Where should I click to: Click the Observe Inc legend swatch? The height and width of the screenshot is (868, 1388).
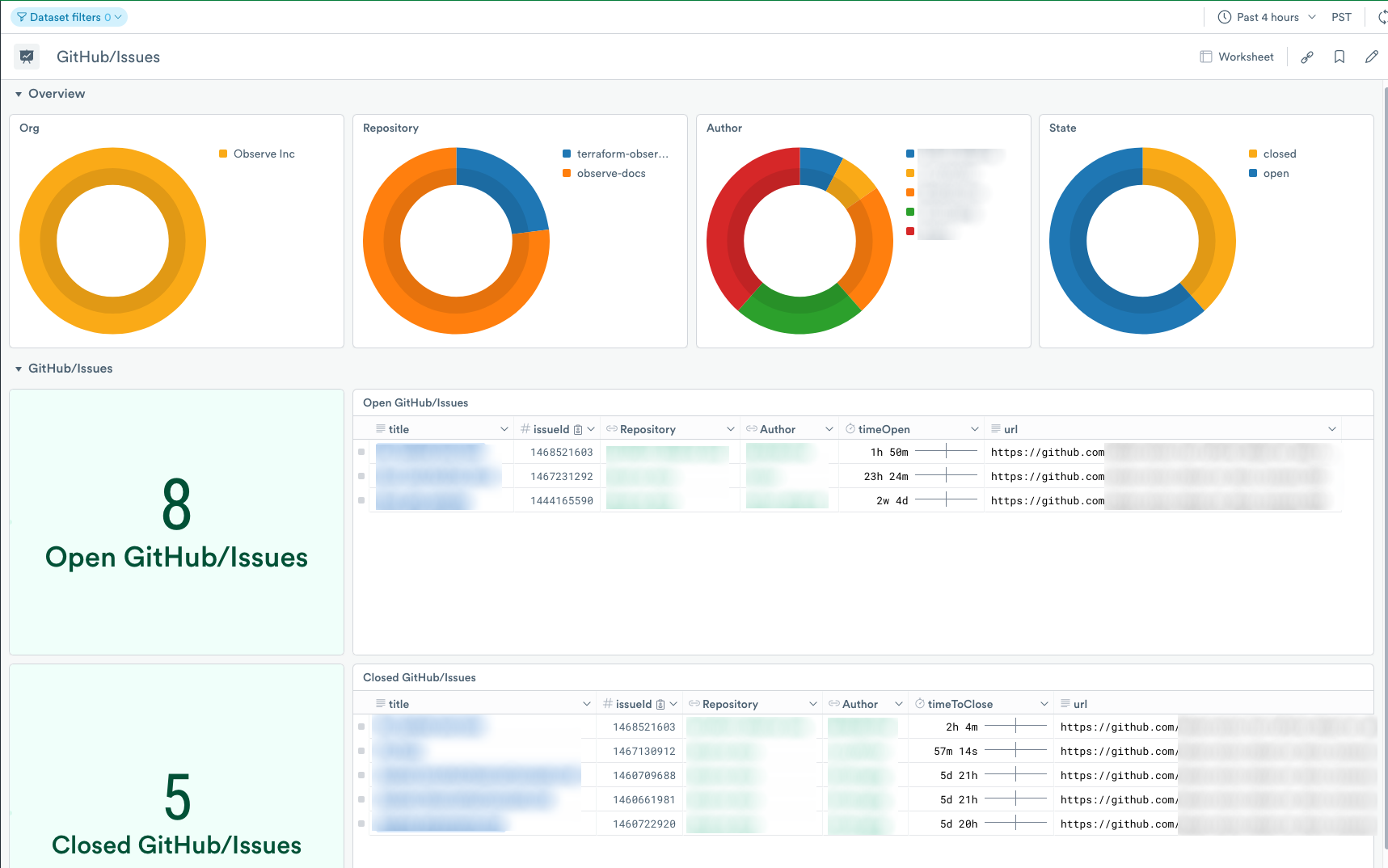pyautogui.click(x=223, y=154)
